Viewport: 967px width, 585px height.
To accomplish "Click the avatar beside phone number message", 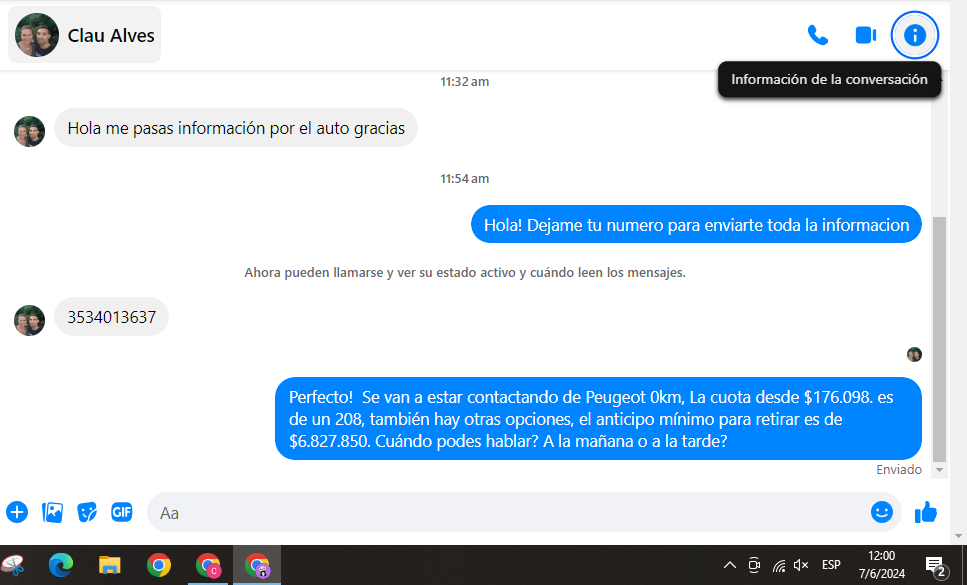I will (30, 321).
